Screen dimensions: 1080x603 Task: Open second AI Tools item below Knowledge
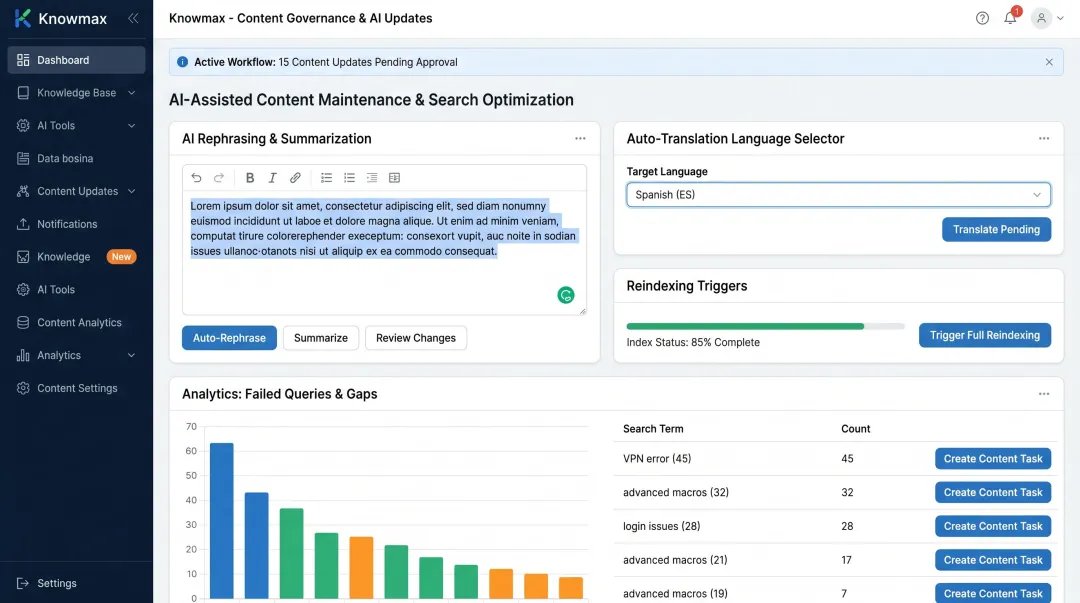[76, 289]
